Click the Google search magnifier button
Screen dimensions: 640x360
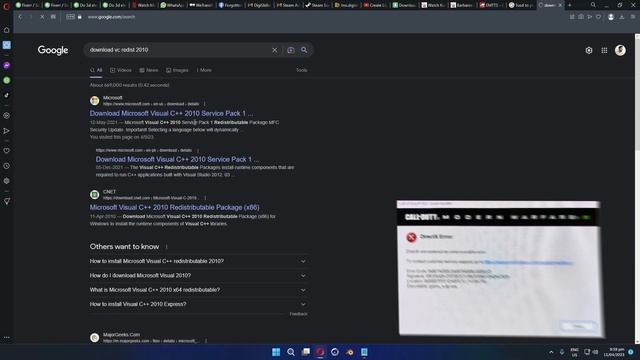[304, 50]
